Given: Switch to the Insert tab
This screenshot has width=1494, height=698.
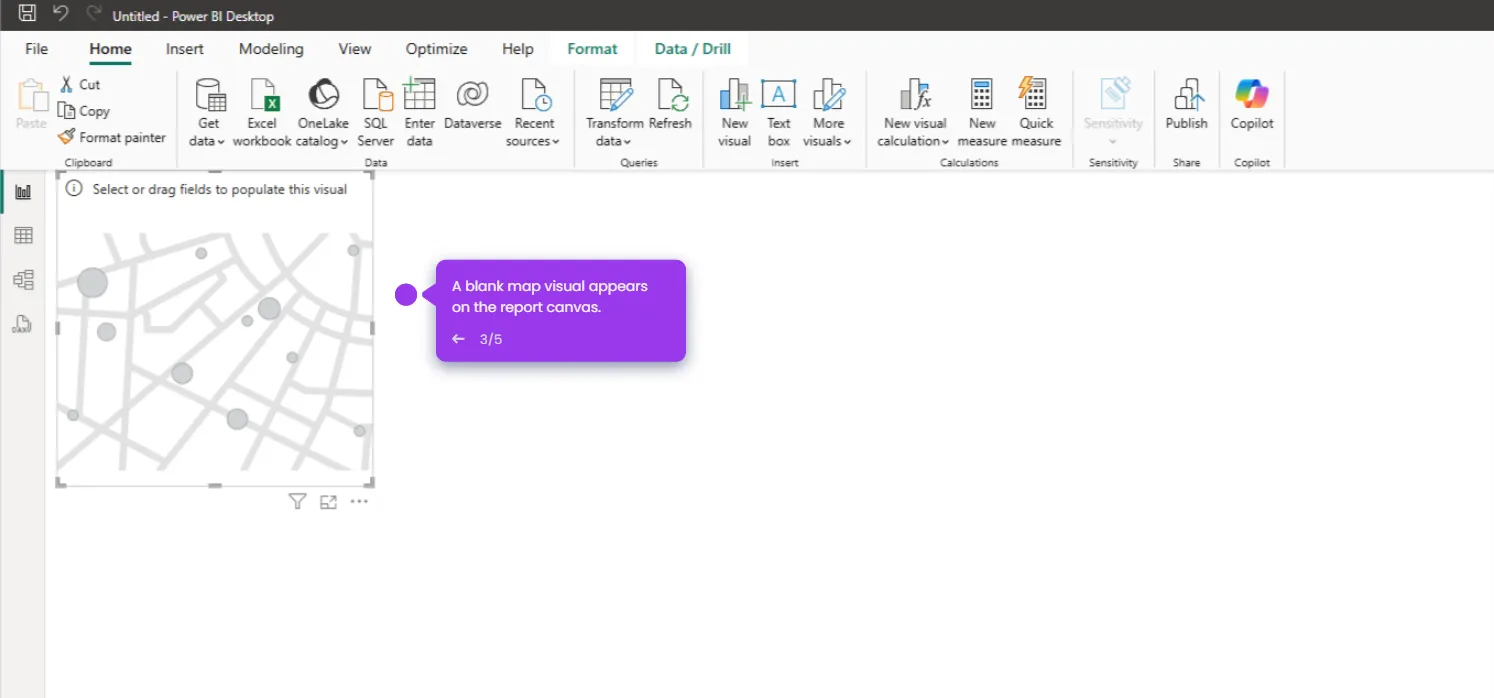Looking at the screenshot, I should coord(185,49).
